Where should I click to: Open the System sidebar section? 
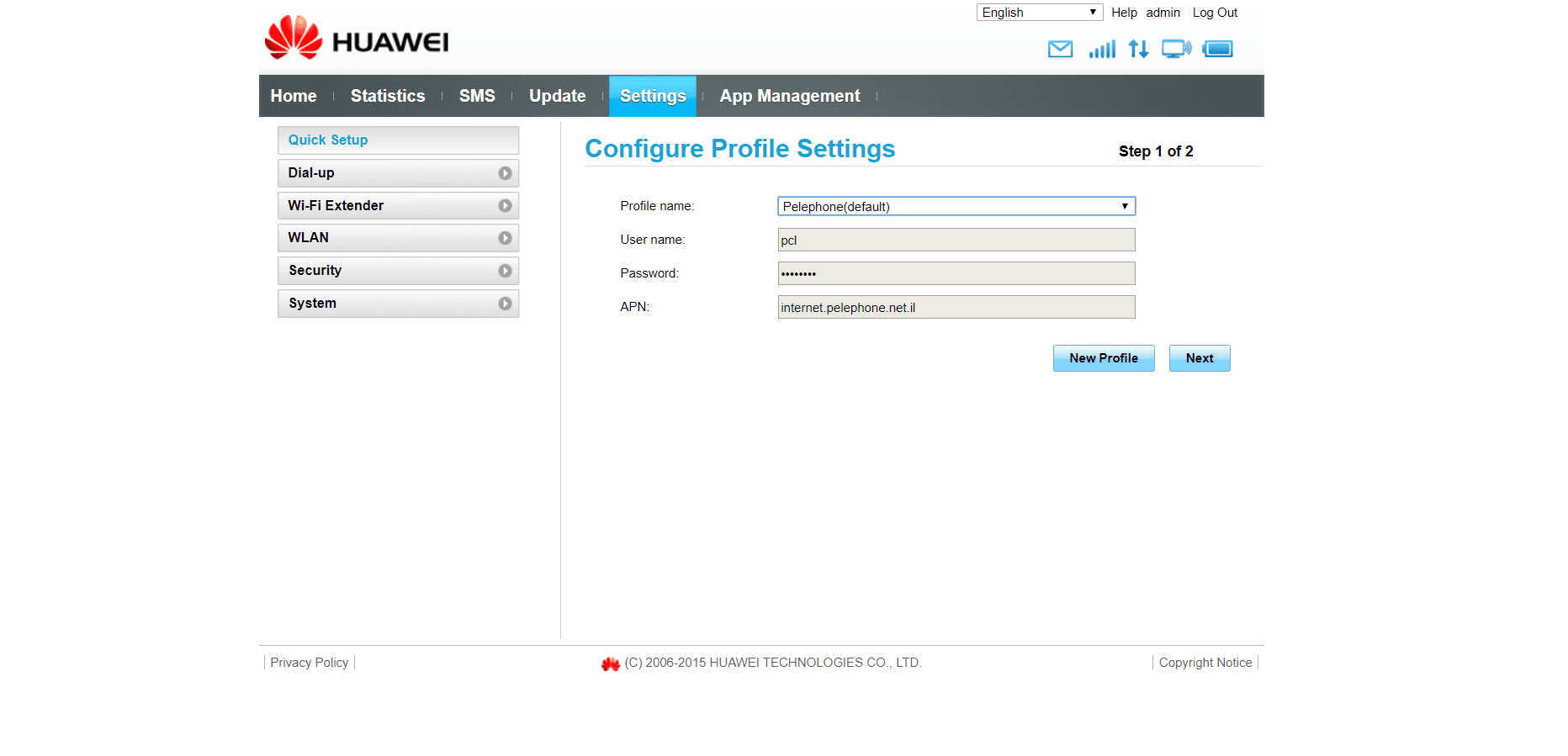[x=398, y=304]
